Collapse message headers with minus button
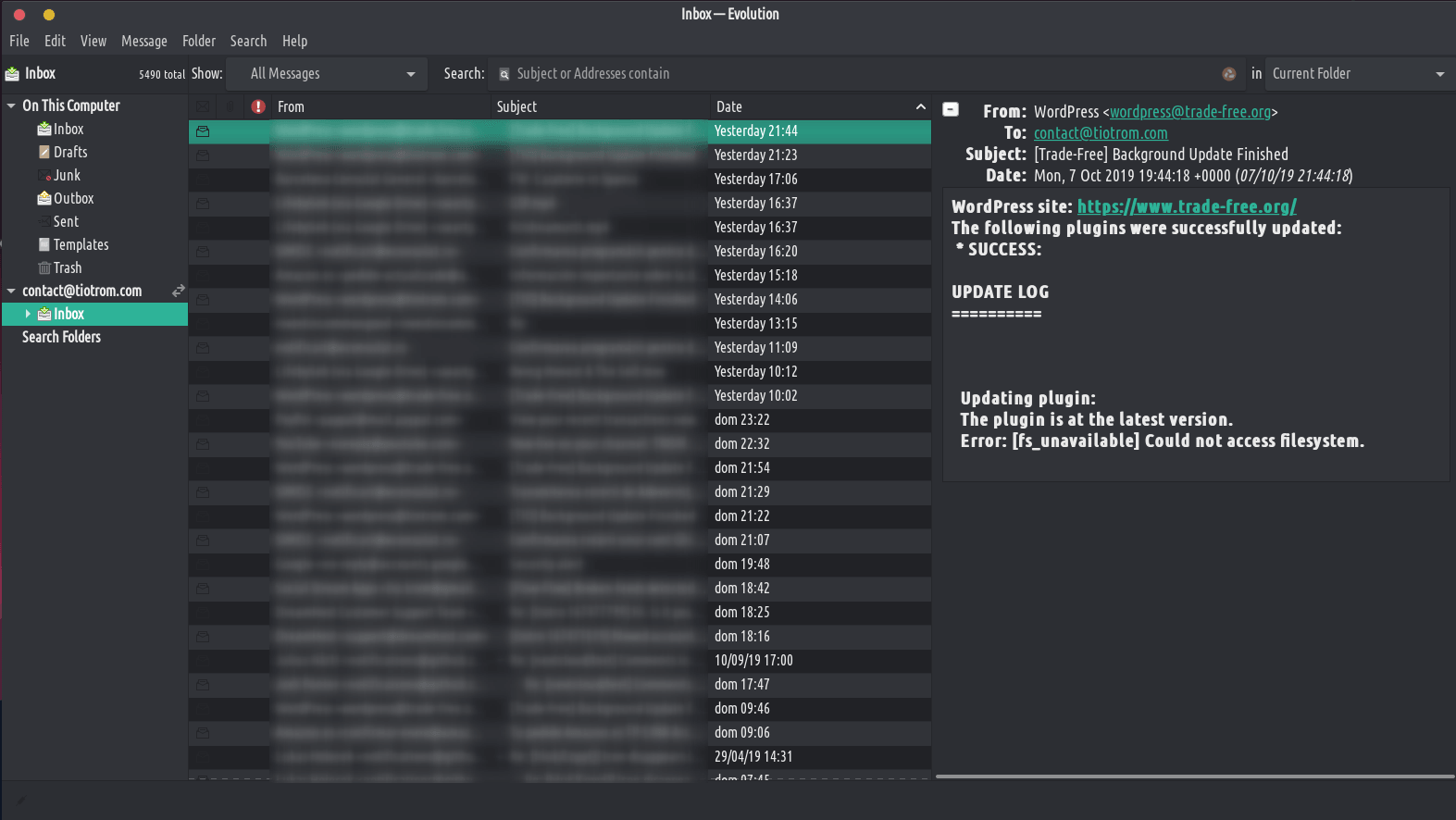Screen dimensions: 1456x820 coord(951,110)
